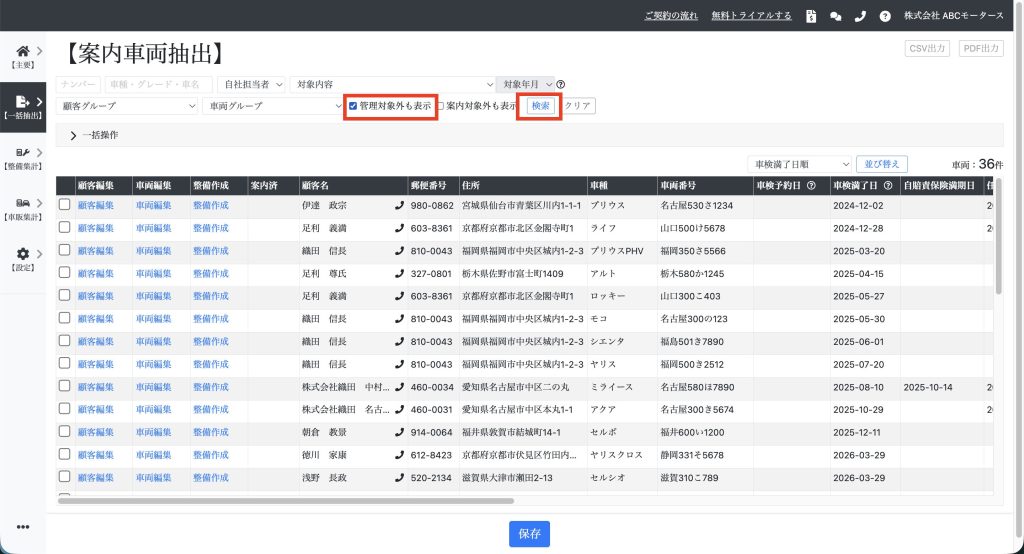Viewport: 1024px width, 554px height.
Task: Tick the row checkbox for 伊達 政宗
Action: click(65, 205)
